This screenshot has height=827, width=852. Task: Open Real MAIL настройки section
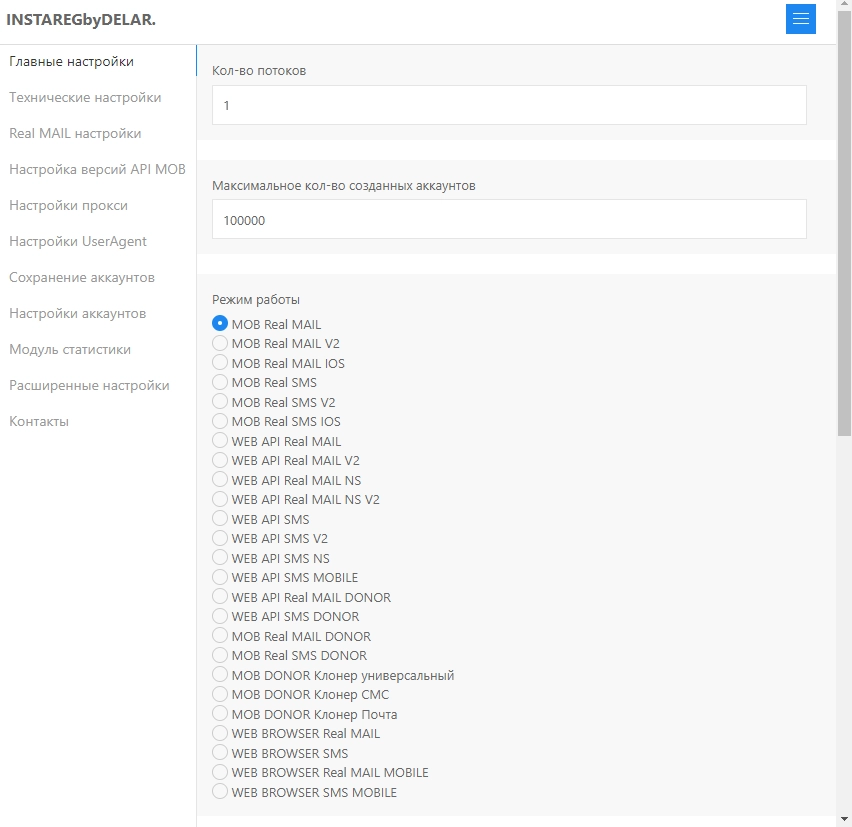[x=75, y=134]
